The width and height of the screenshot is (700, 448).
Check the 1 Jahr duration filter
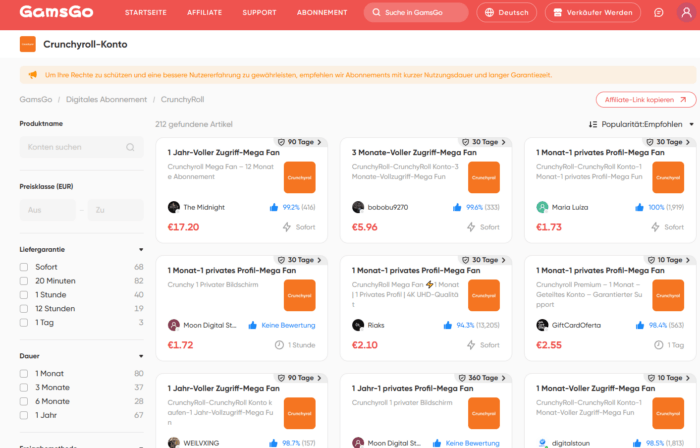click(x=24, y=415)
